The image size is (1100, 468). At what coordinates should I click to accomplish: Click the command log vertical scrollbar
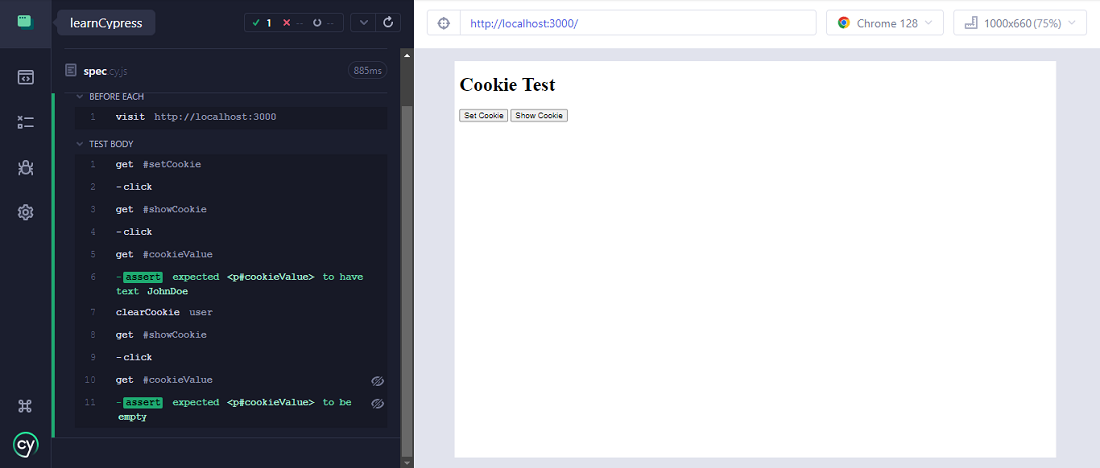(407, 281)
